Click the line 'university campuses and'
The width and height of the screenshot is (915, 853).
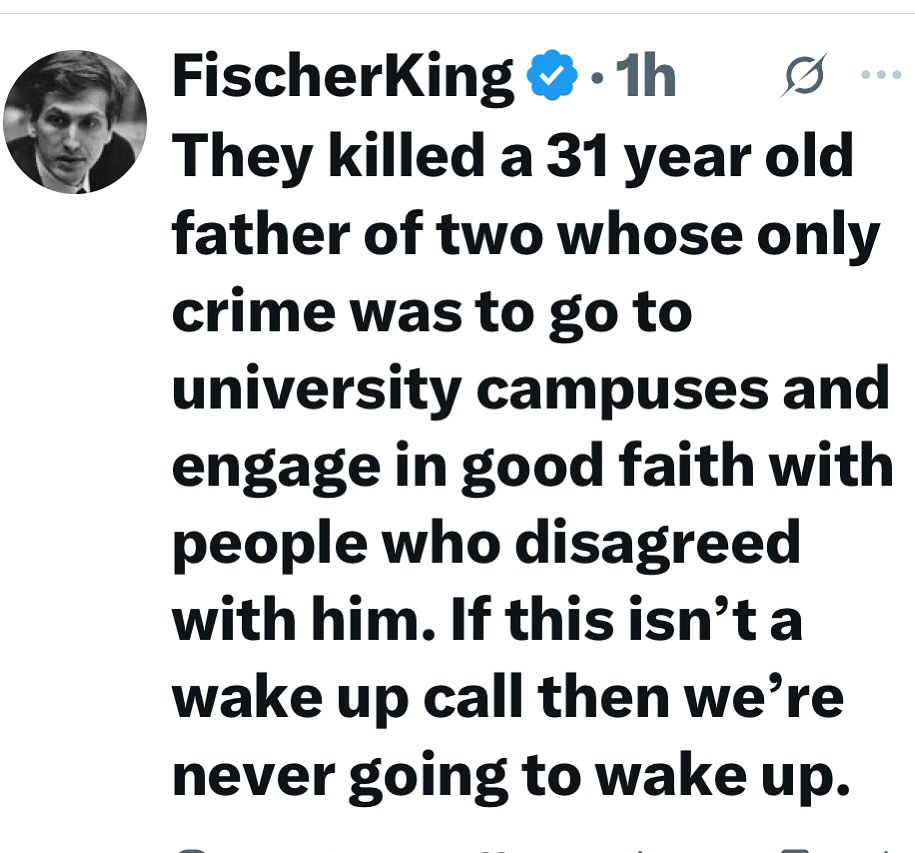tap(530, 390)
